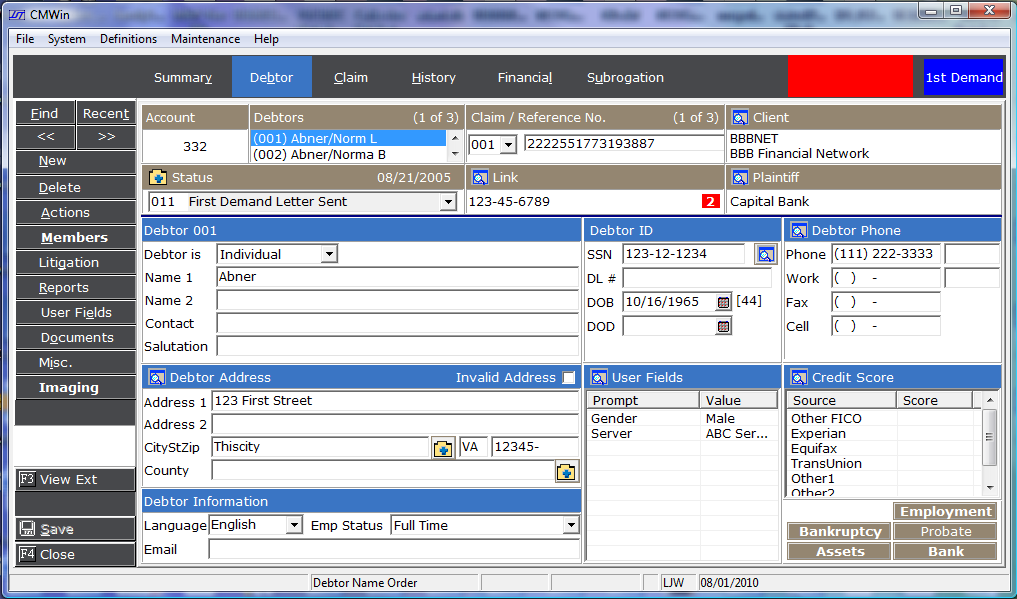Switch to the Financial tab
Screen dimensions: 1017x599
(524, 77)
